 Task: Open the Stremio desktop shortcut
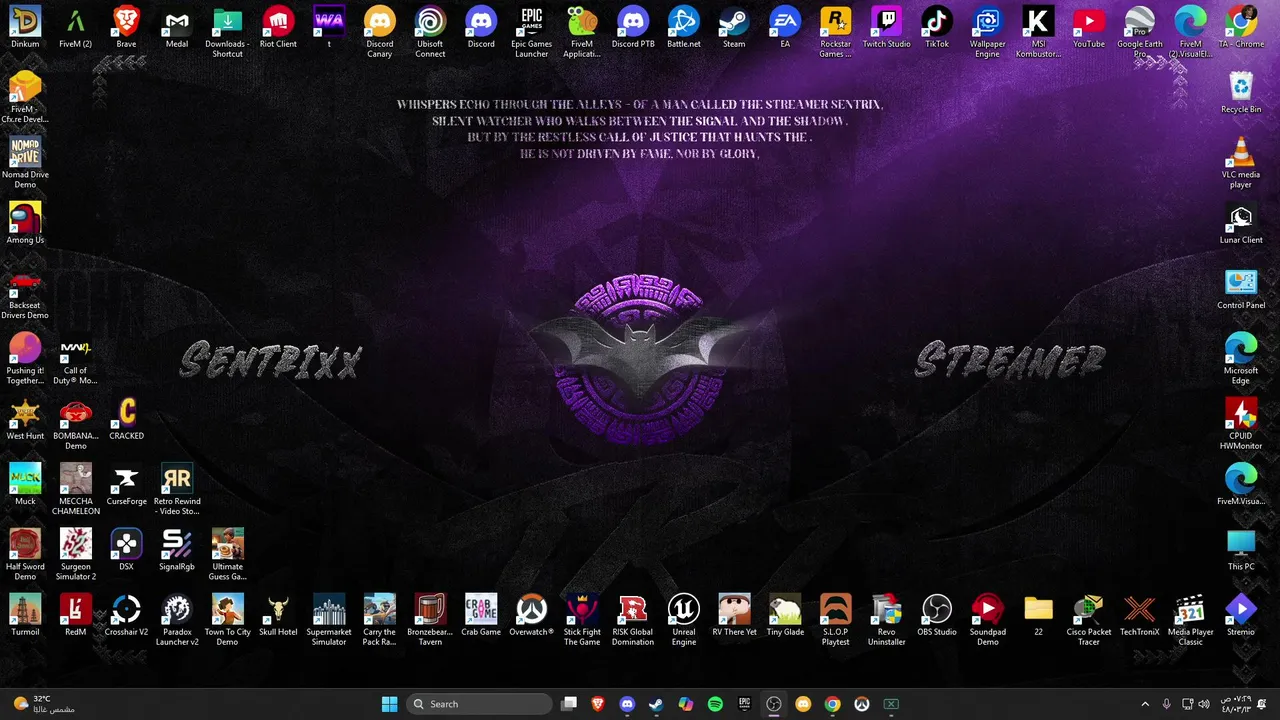tap(1241, 615)
